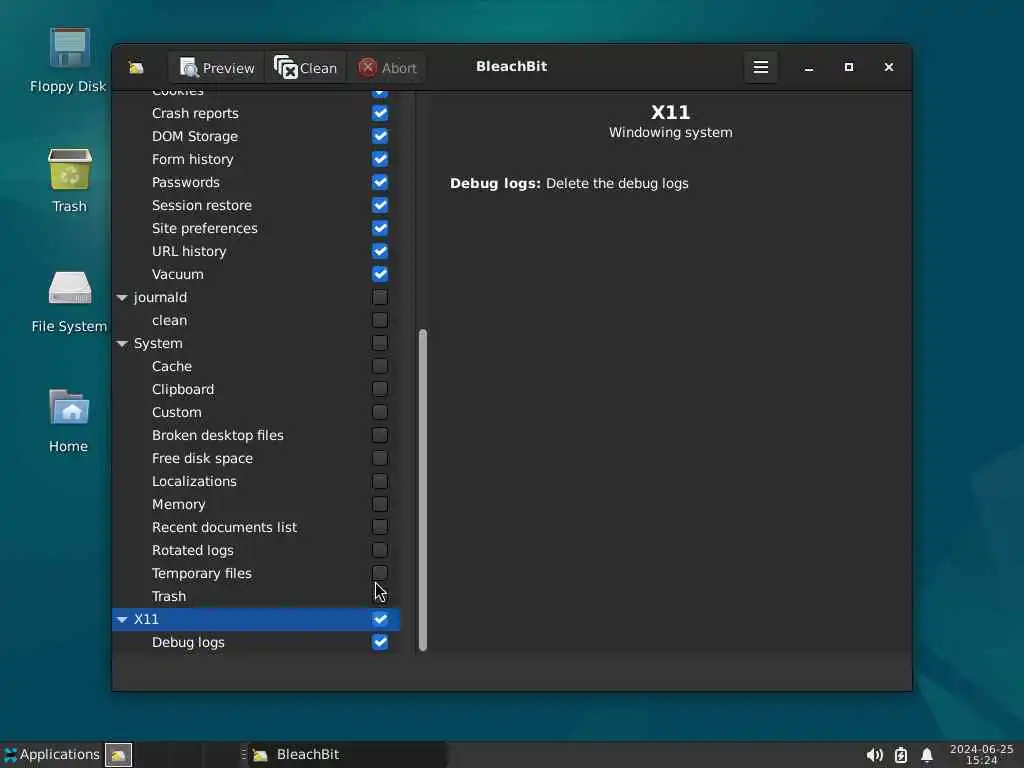This screenshot has height=768, width=1024.
Task: Collapse the journald tree group
Action: [122, 298]
